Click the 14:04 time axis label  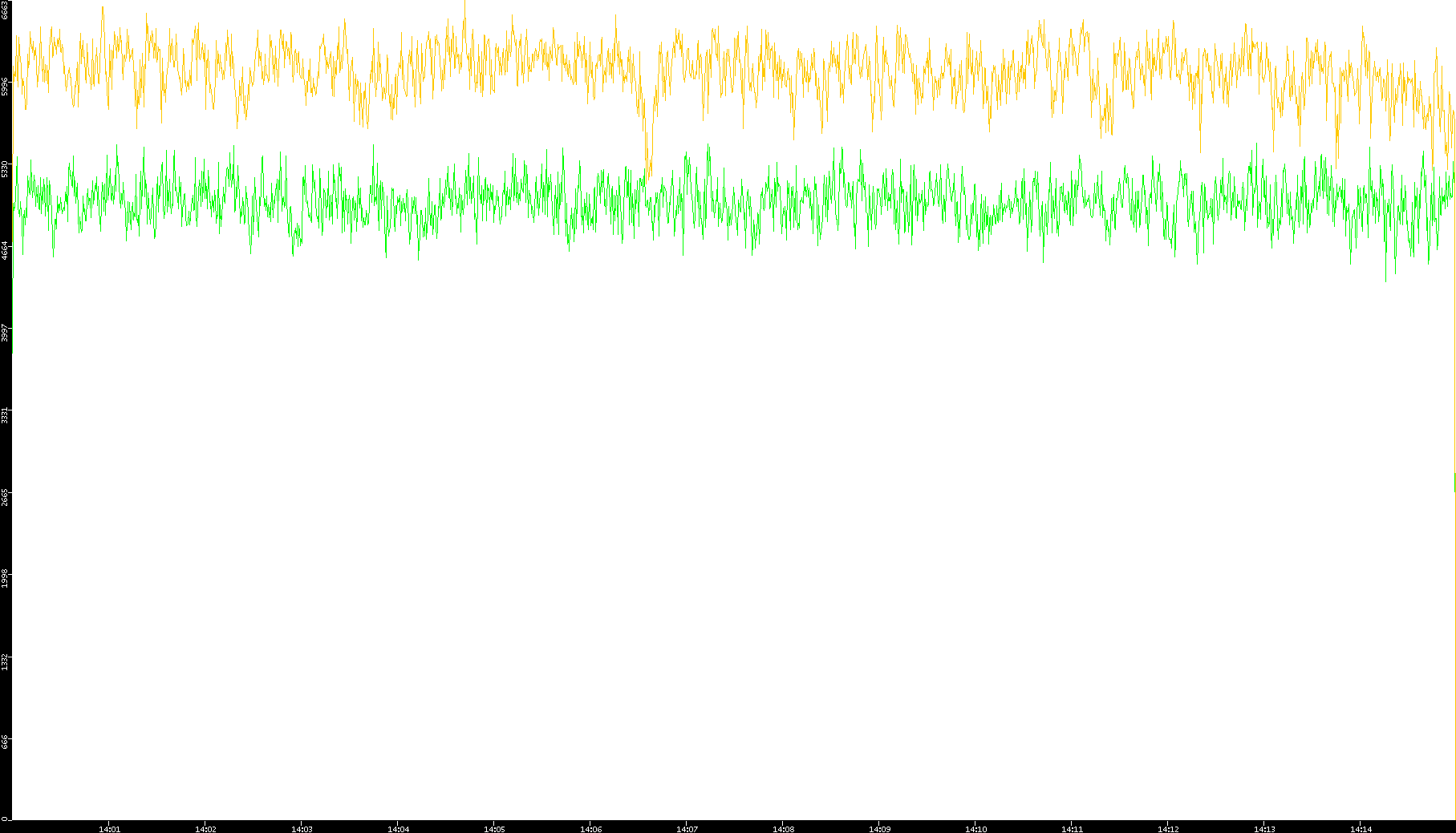tap(398, 829)
